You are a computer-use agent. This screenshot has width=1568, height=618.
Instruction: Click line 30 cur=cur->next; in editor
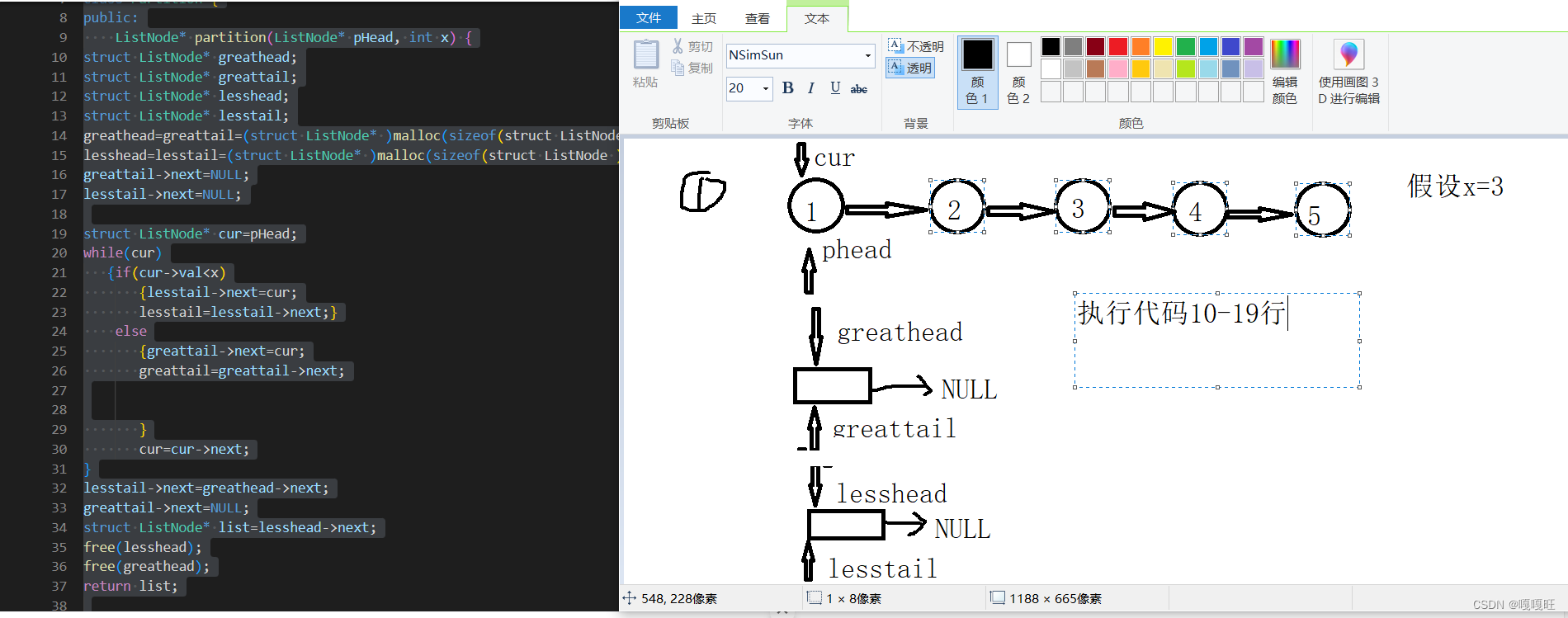point(194,450)
